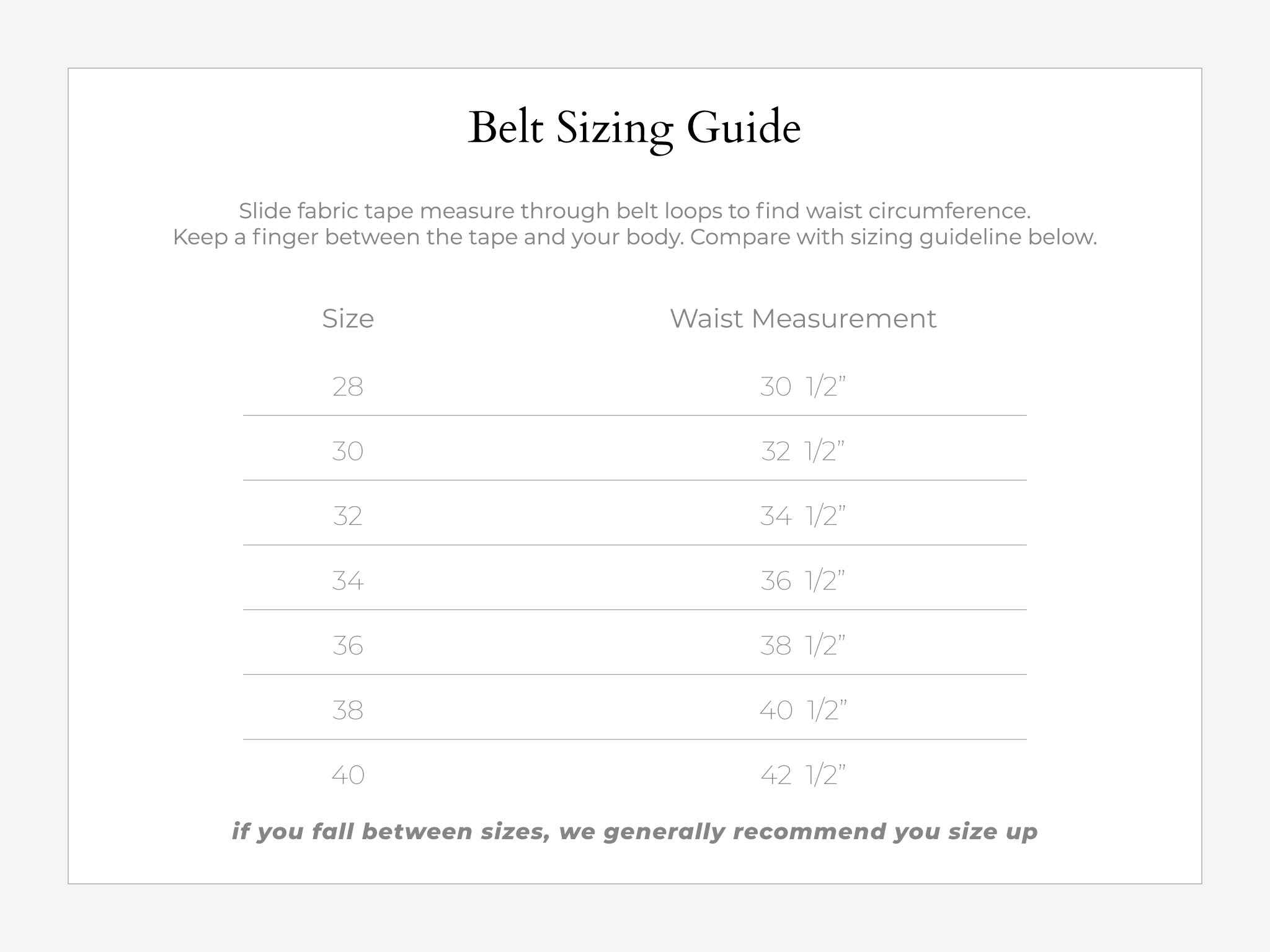The width and height of the screenshot is (1270, 952).
Task: Pick size 34 in the Size column
Action: [x=348, y=581]
